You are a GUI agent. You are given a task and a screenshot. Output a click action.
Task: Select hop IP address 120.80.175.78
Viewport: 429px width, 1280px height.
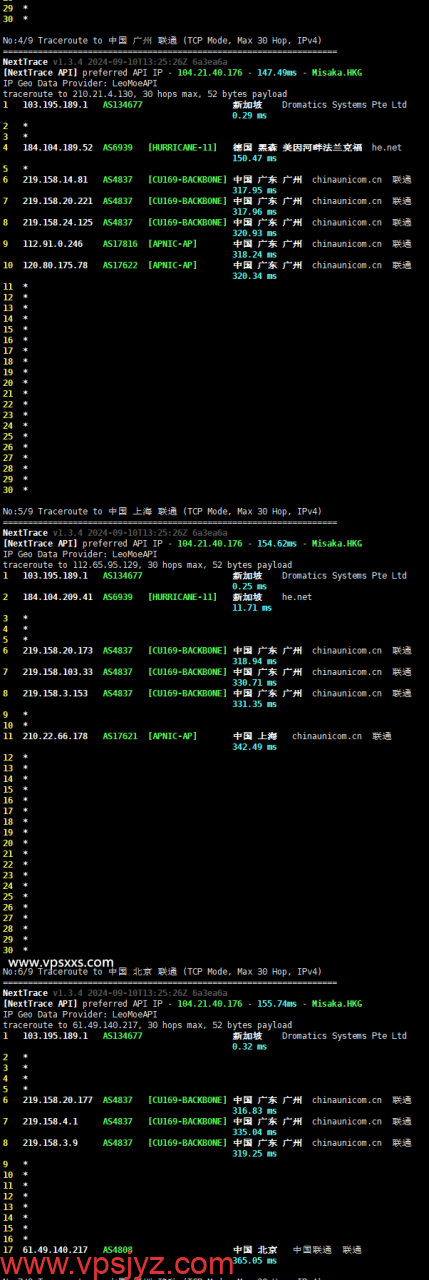[x=55, y=265]
